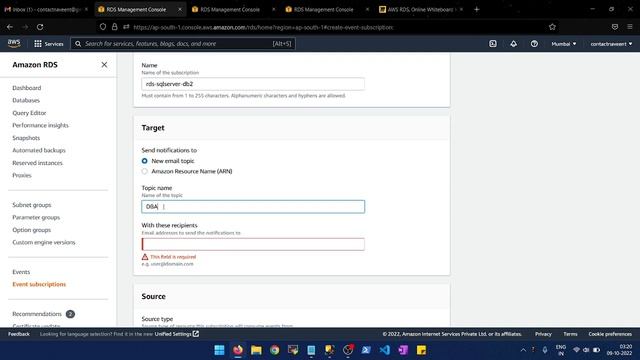Switch to the Gmail Inbox tab
Viewport: 640px width, 360px height.
tap(46, 9)
